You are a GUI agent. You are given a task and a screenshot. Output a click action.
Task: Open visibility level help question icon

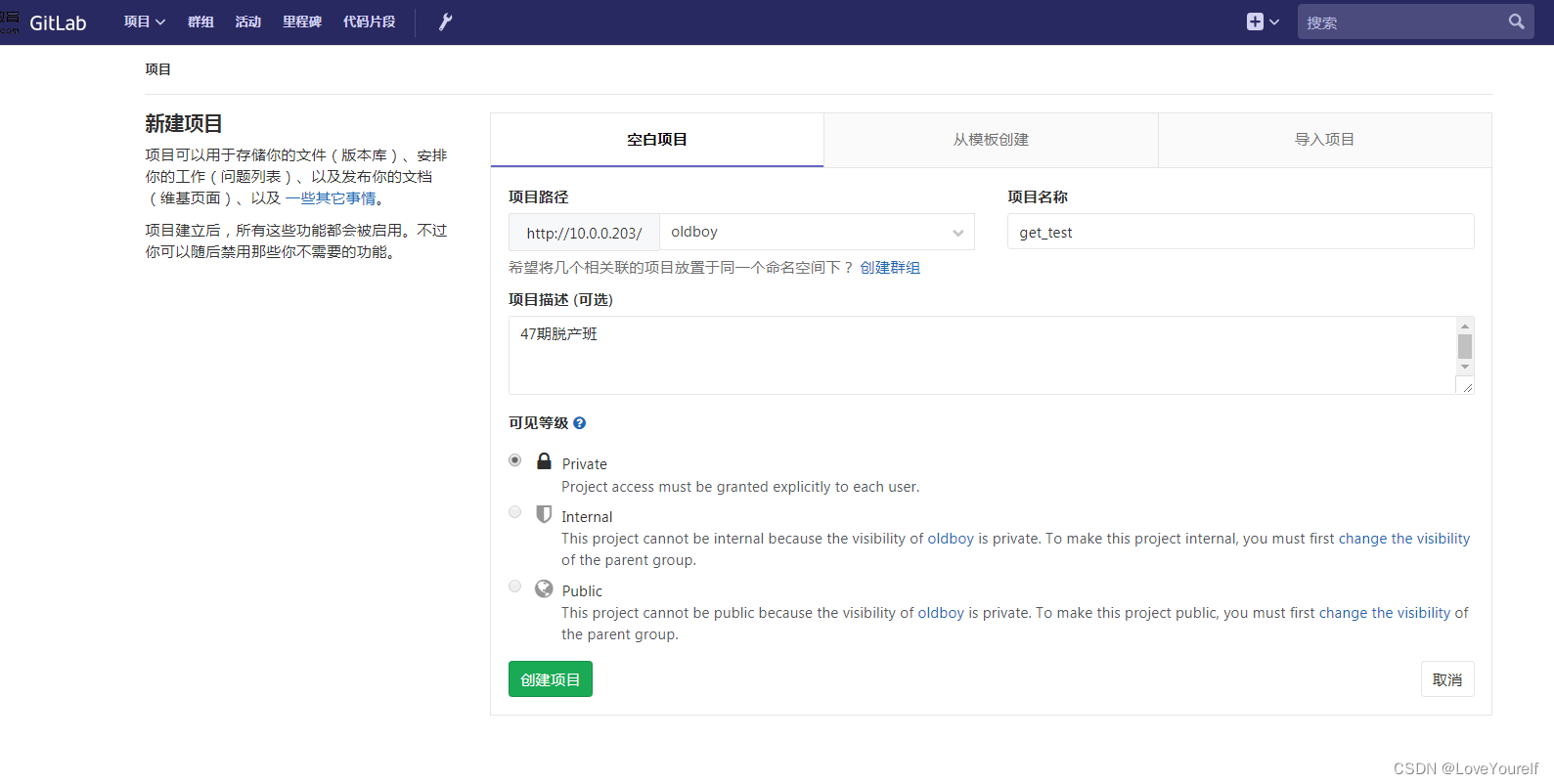pyautogui.click(x=579, y=423)
